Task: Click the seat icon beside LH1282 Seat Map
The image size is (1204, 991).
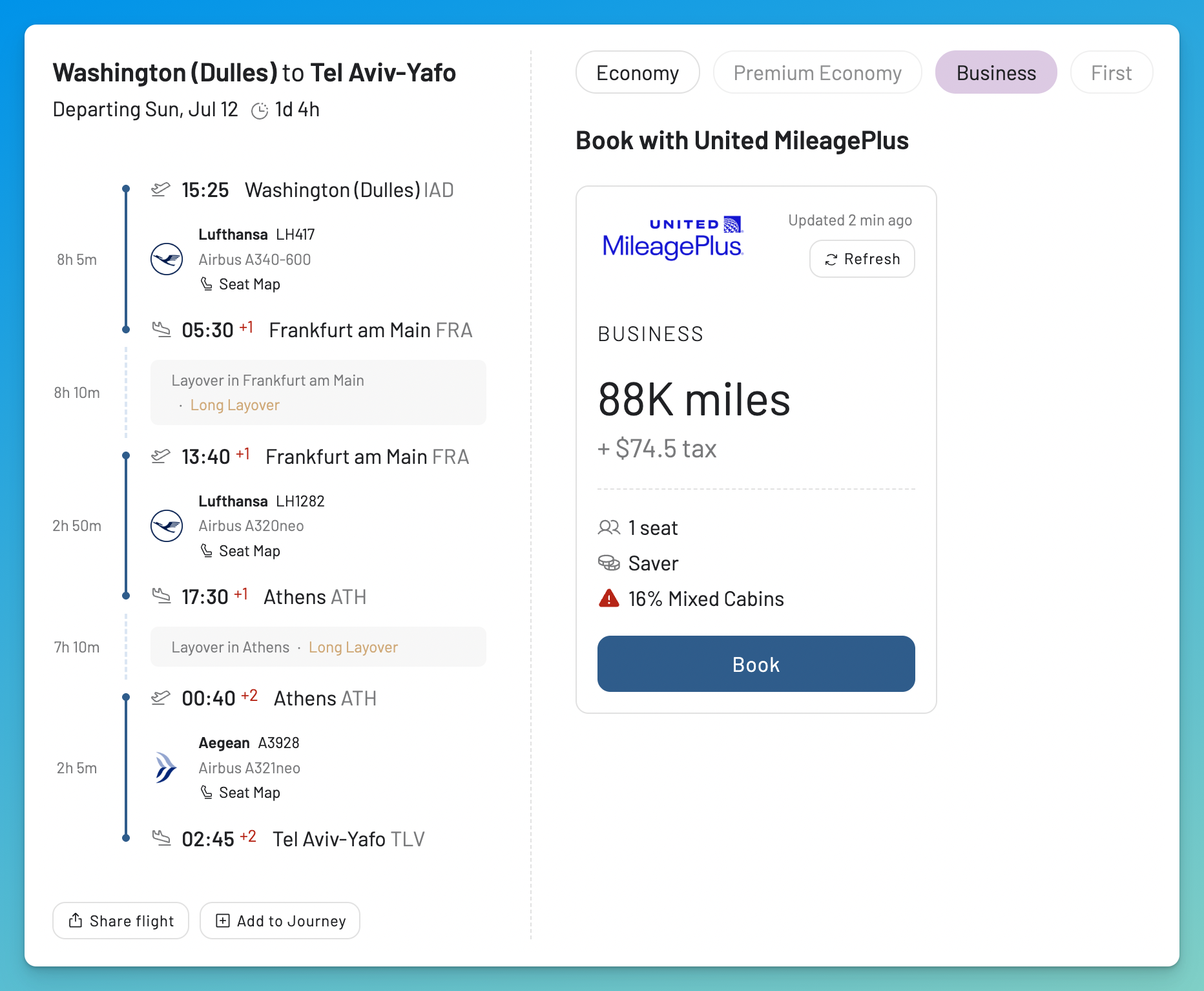Action: point(206,550)
